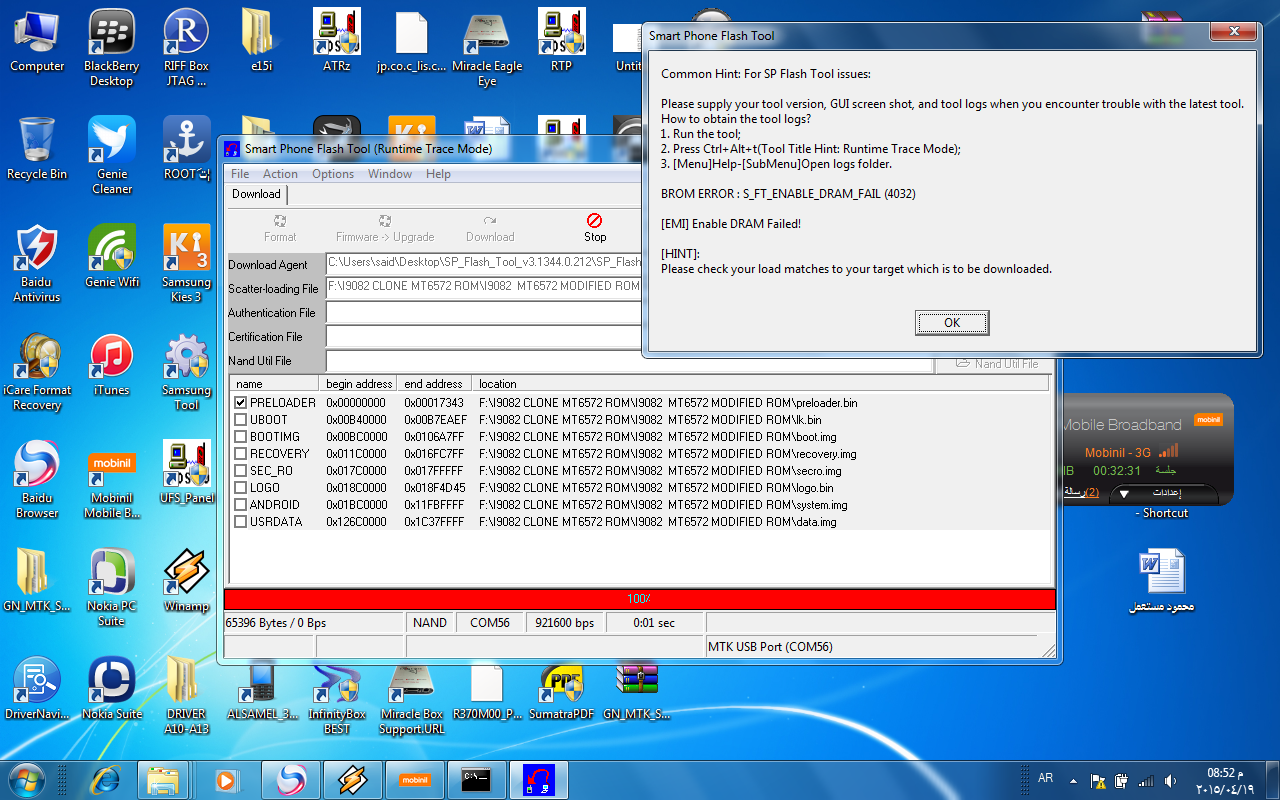Check the ANDROID checkbox
1280x800 pixels.
241,505
